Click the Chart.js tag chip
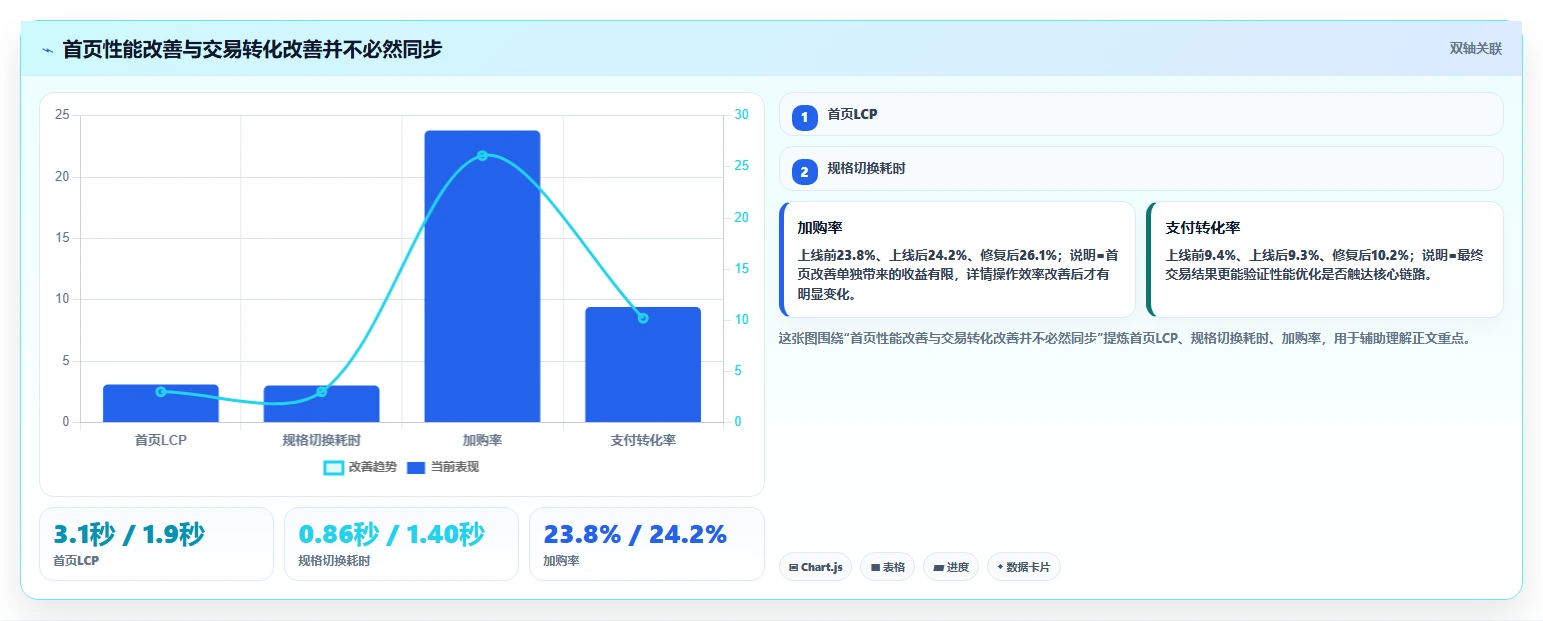This screenshot has width=1543, height=621. click(x=815, y=567)
